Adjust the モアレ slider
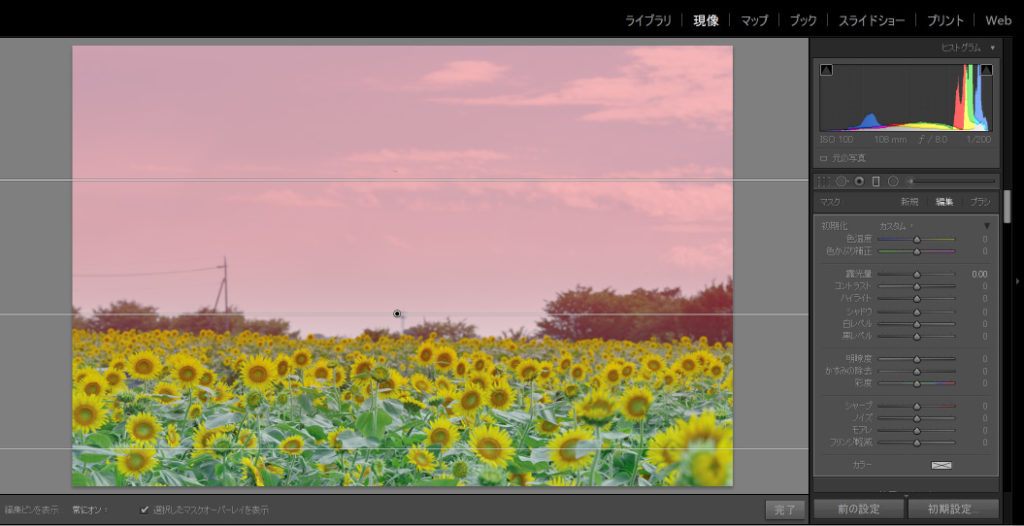The width and height of the screenshot is (1024, 526). [x=917, y=431]
